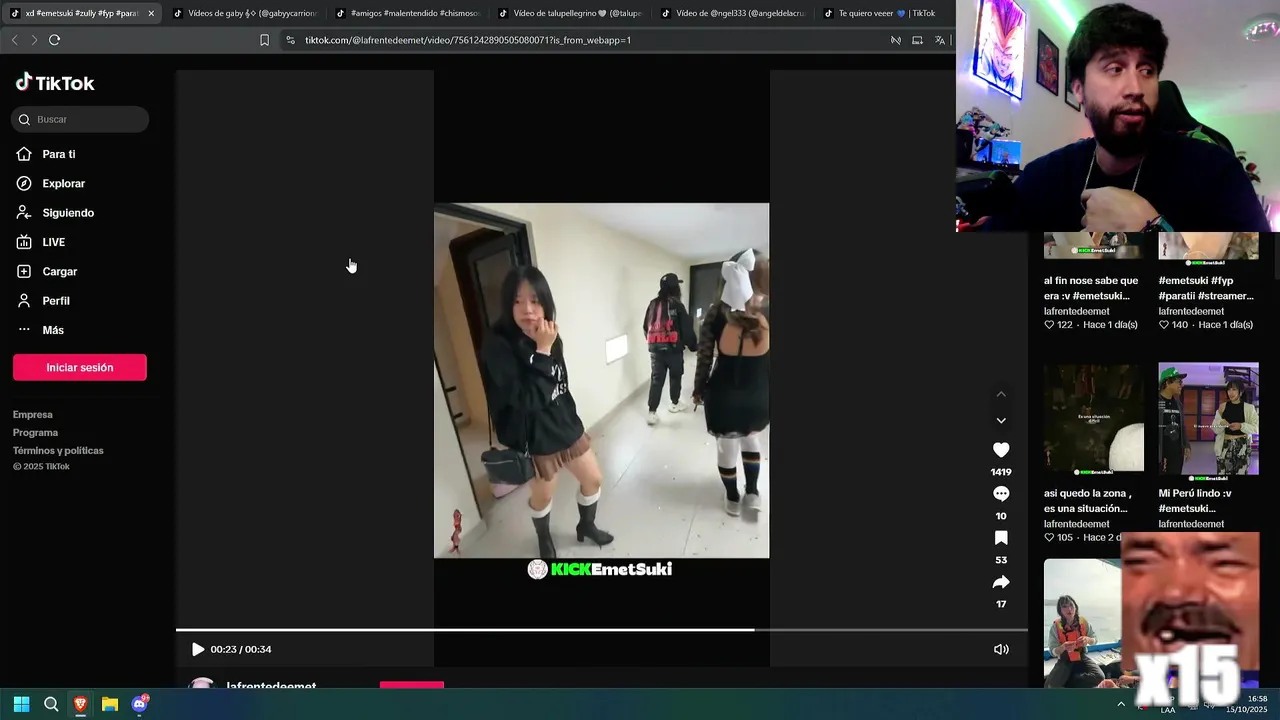Open 'asi quedo la zona' video thumbnail

1094,418
